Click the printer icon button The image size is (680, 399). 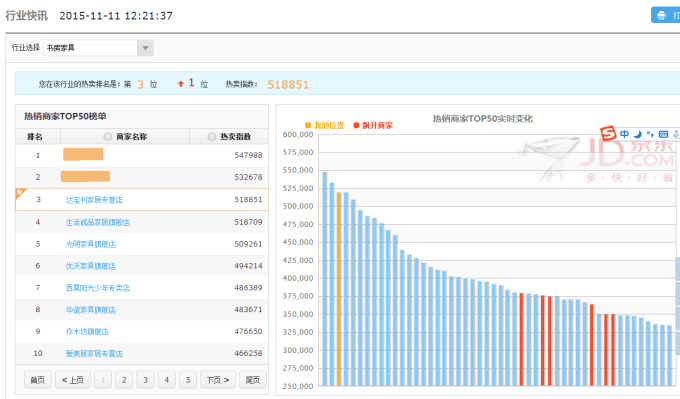[666, 15]
